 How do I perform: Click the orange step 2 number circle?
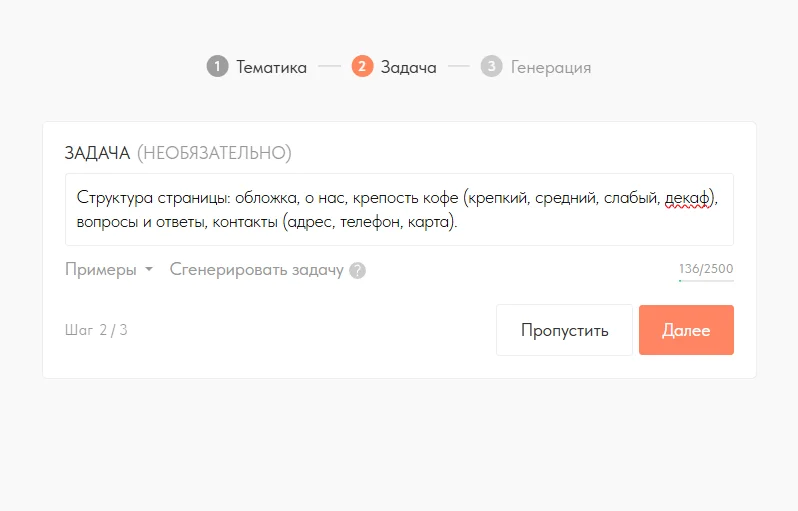(x=362, y=67)
